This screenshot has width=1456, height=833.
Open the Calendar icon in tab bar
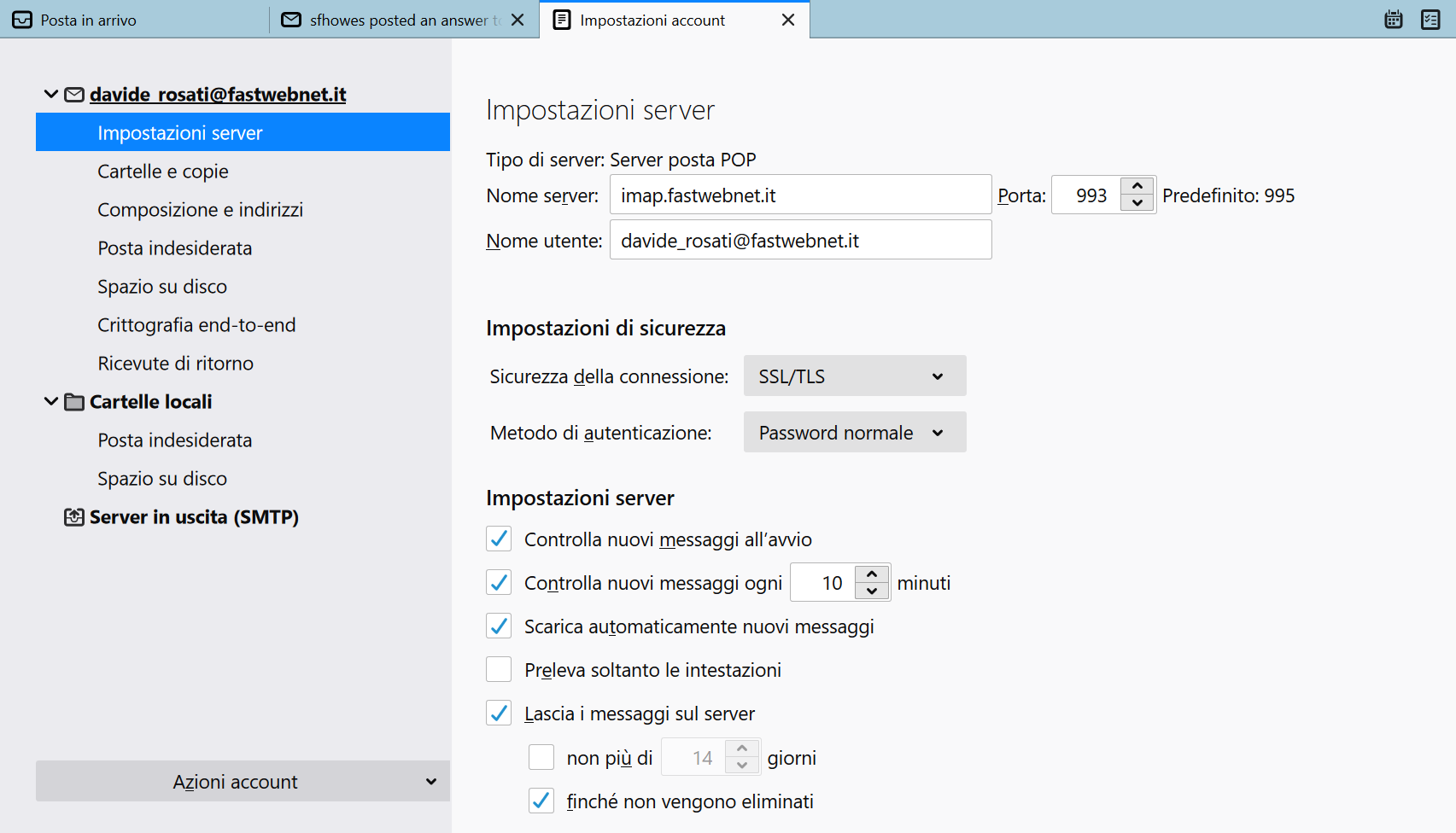pos(1394,20)
